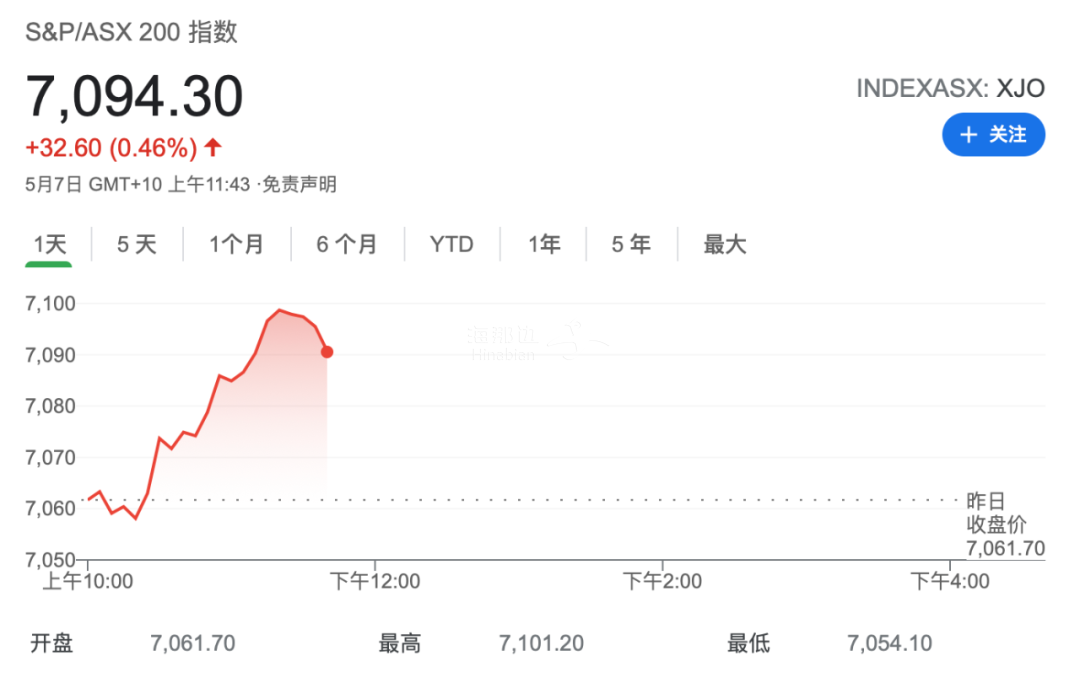Click the red dot at the chart line end
Screen dimensions: 1080x683
327,352
